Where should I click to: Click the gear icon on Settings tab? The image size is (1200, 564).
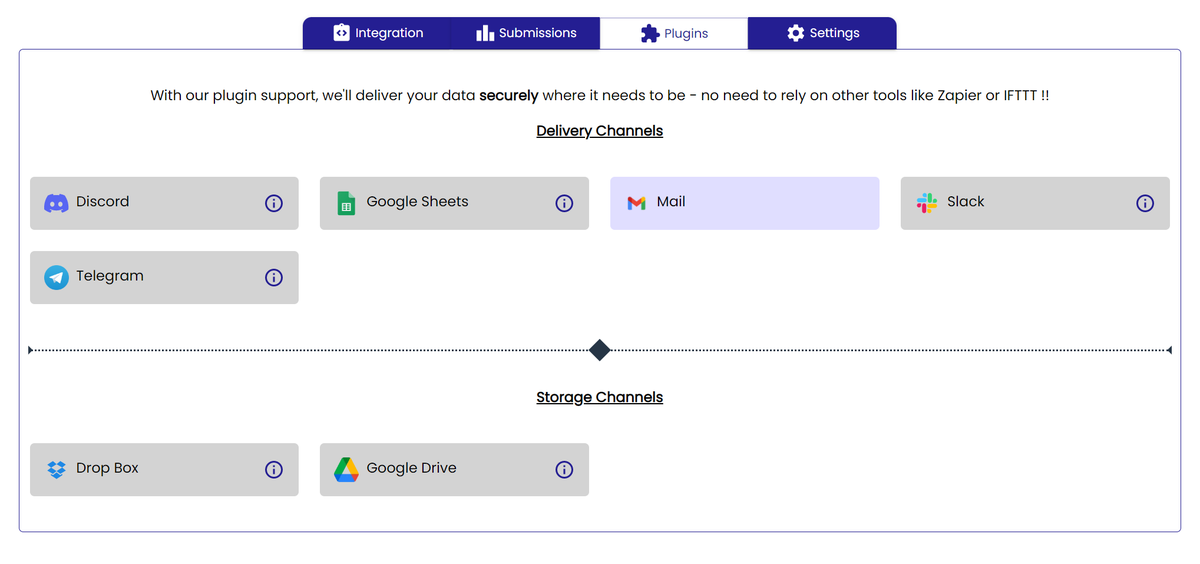796,33
